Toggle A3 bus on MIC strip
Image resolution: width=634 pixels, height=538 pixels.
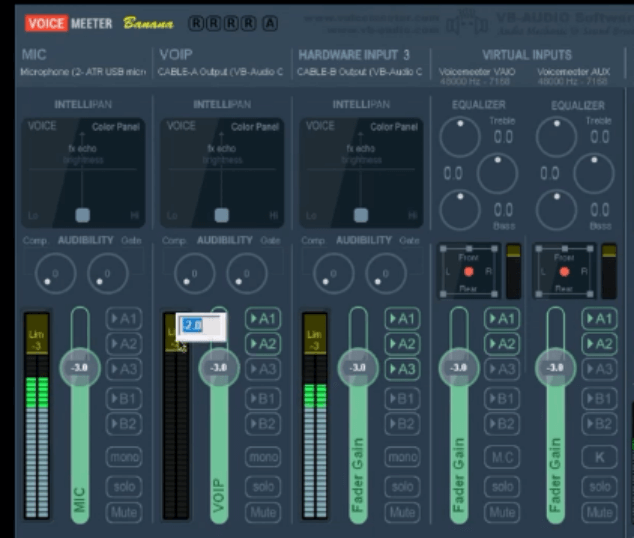click(x=124, y=369)
